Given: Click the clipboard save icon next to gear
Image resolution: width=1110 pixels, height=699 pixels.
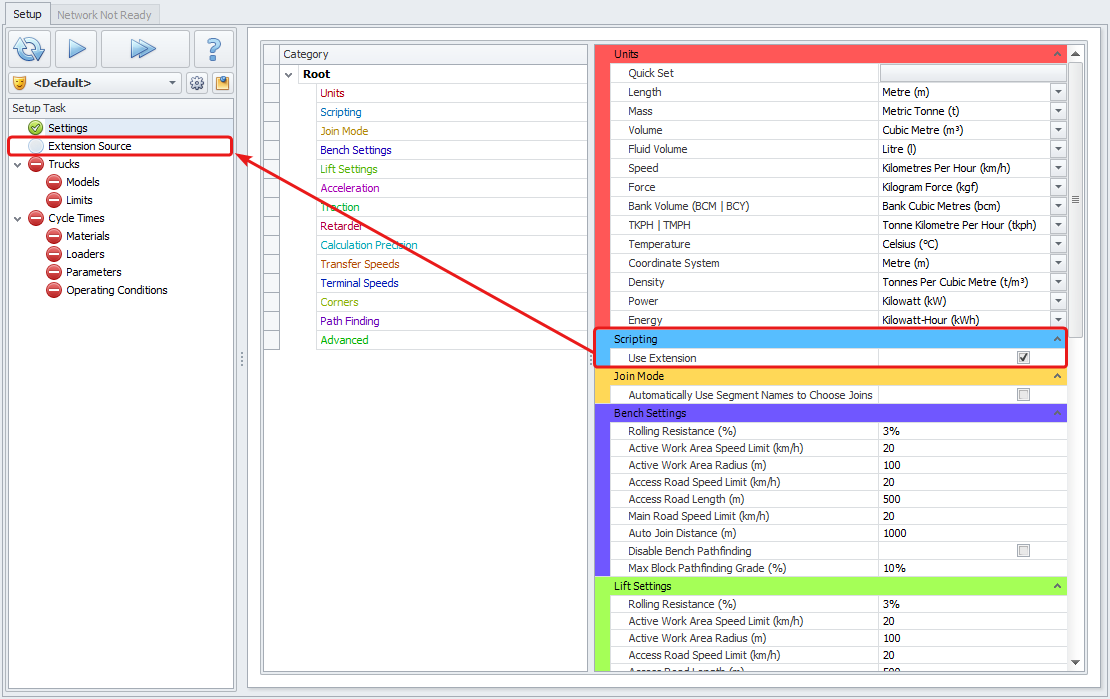Looking at the screenshot, I should point(222,83).
